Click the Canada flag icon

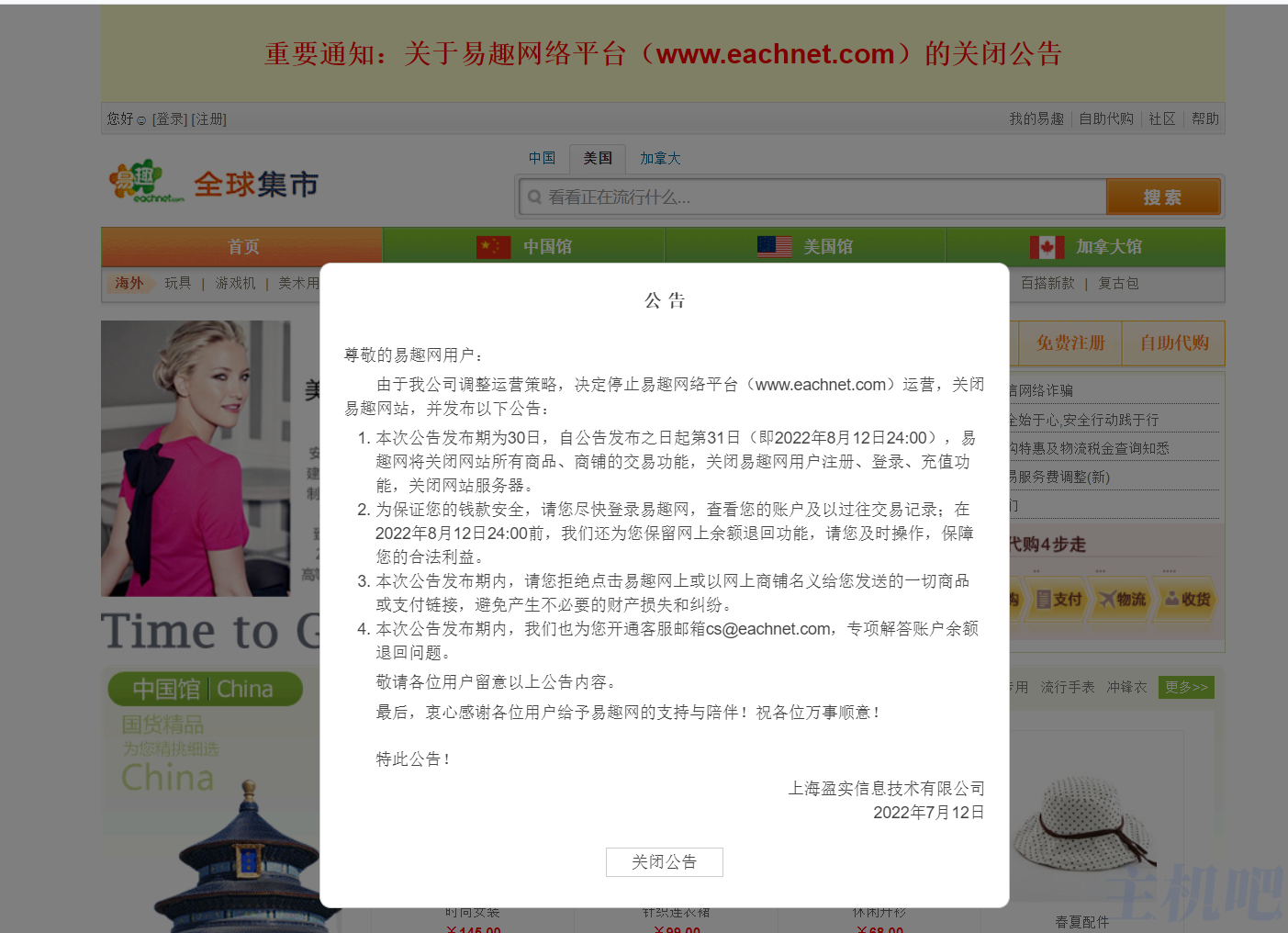click(x=1047, y=247)
